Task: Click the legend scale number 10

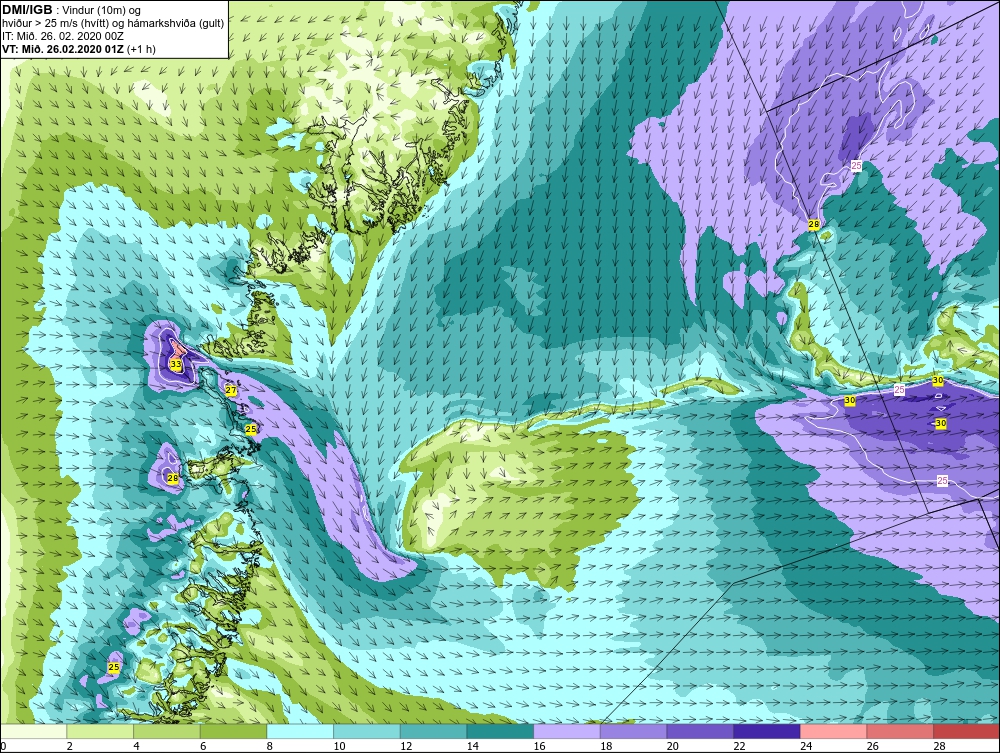Action: pyautogui.click(x=339, y=746)
